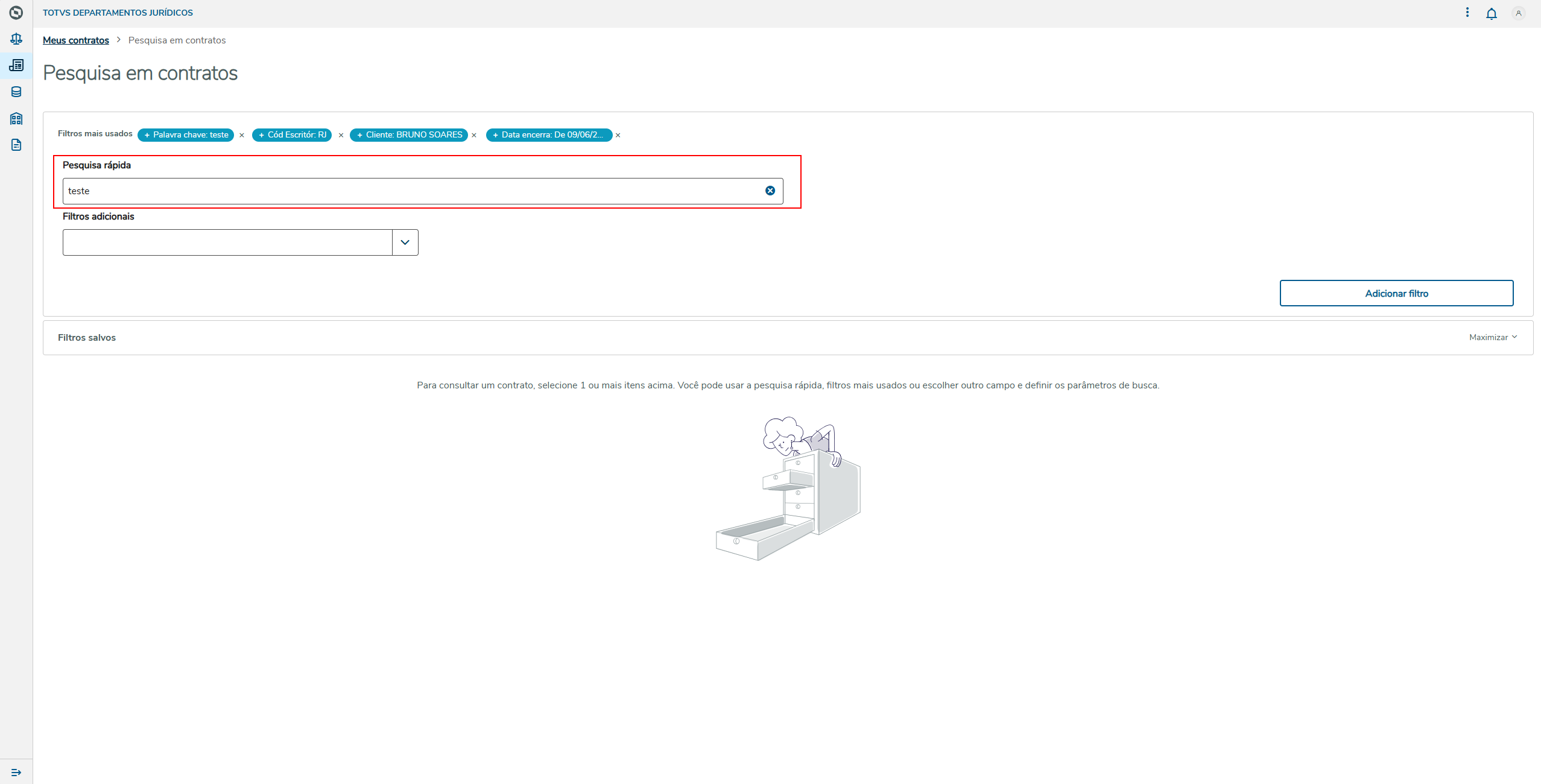This screenshot has width=1541, height=784.
Task: Select the contracts sidebar icon
Action: coord(16,65)
